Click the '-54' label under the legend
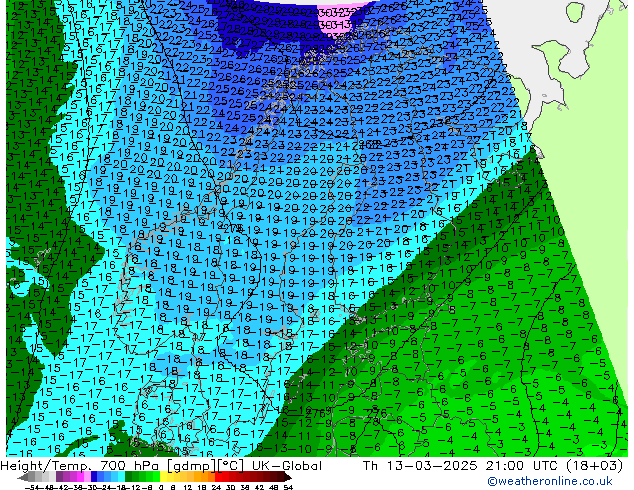This screenshot has height=490, width=634. click(32, 487)
